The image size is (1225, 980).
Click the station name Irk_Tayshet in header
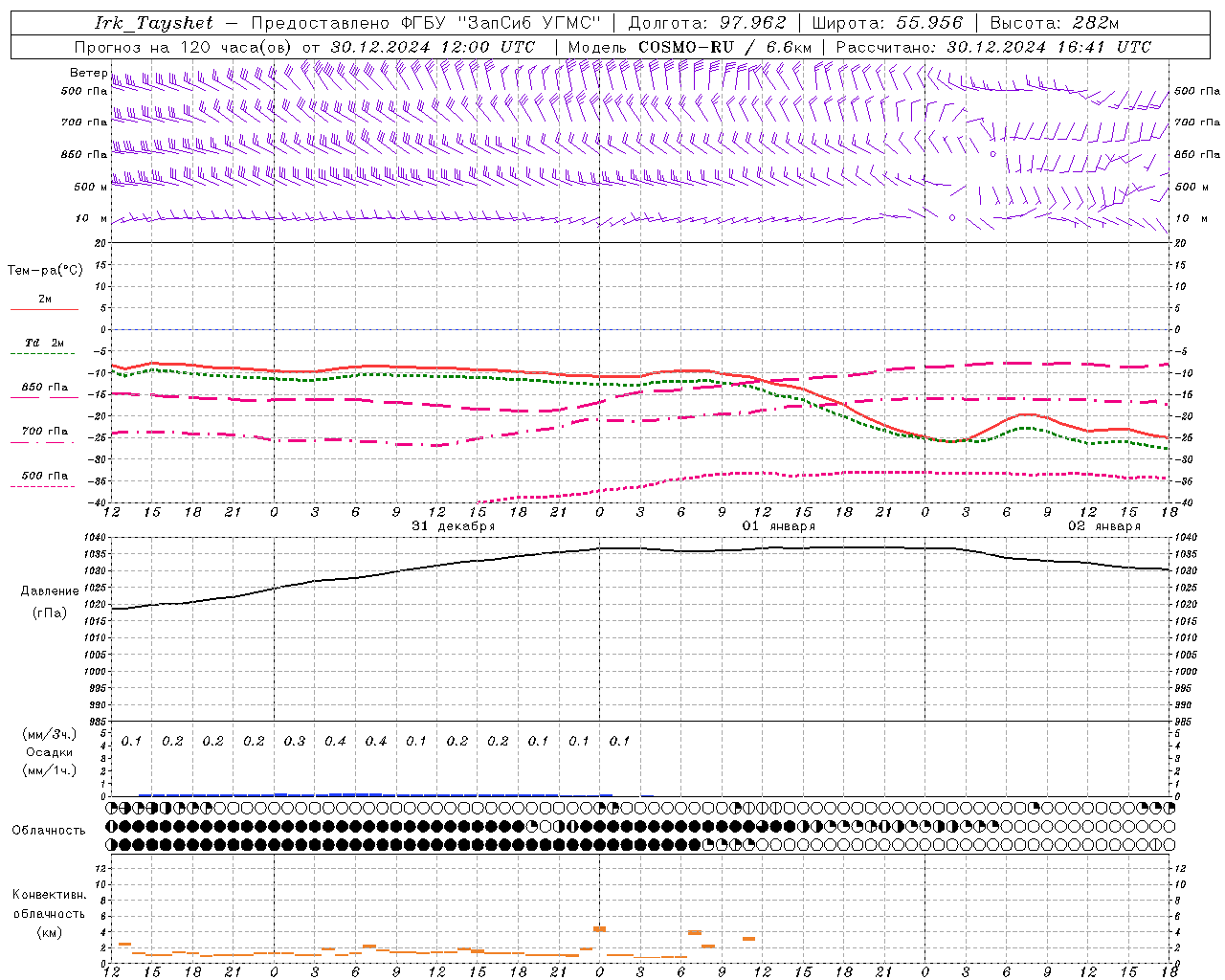click(153, 23)
